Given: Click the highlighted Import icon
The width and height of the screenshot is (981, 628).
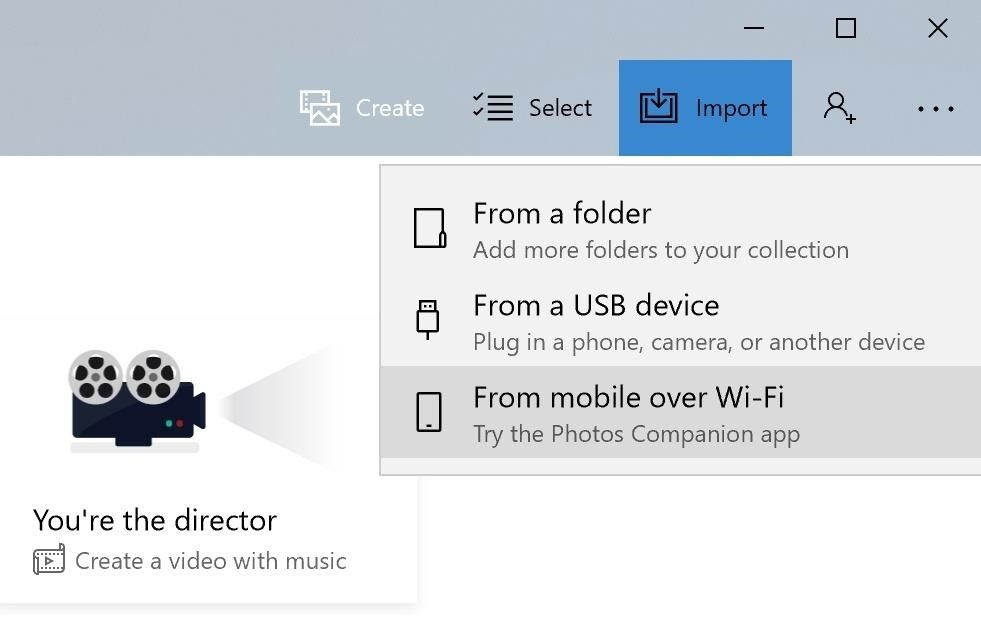Looking at the screenshot, I should (659, 107).
